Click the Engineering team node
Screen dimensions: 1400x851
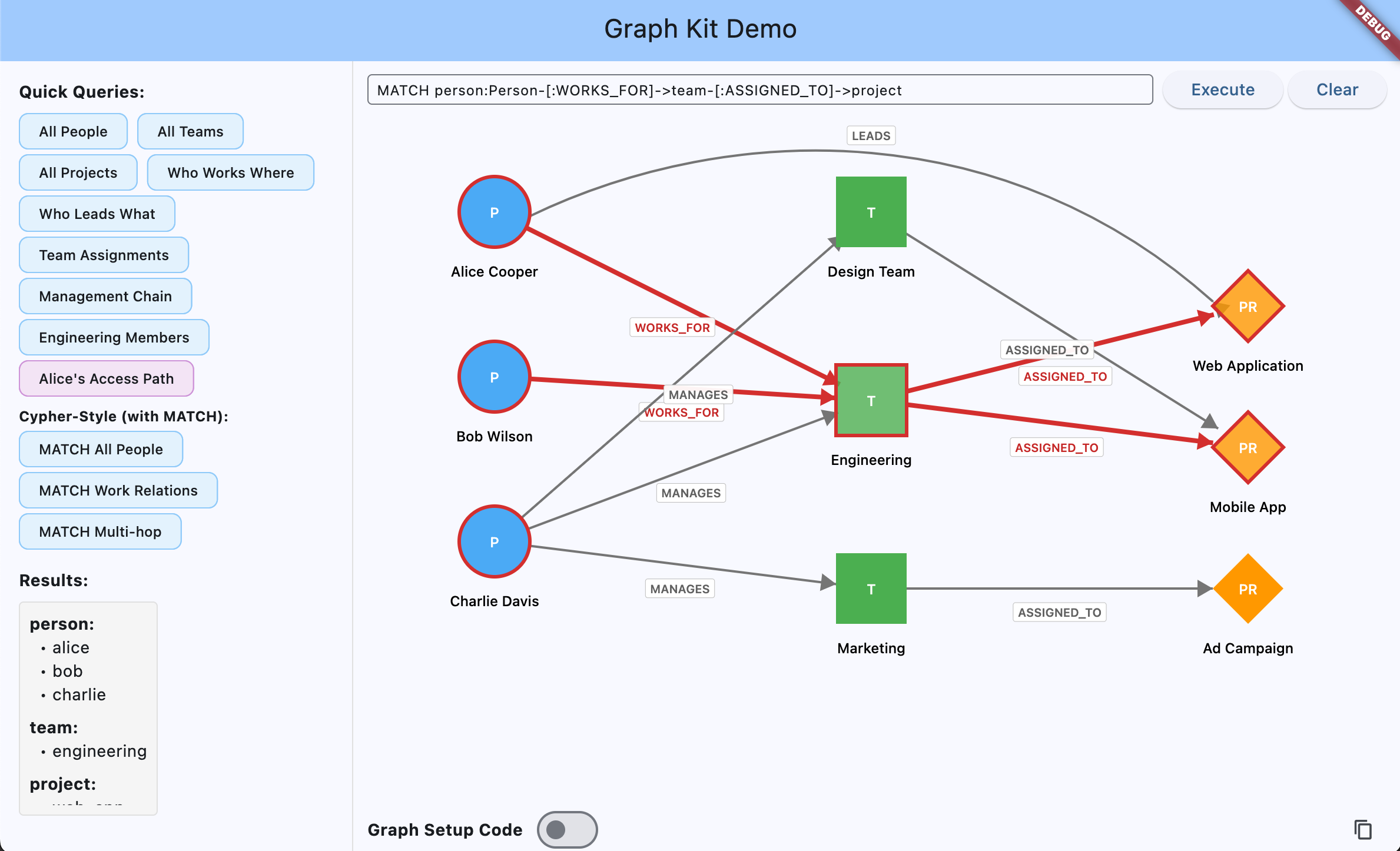tap(871, 400)
